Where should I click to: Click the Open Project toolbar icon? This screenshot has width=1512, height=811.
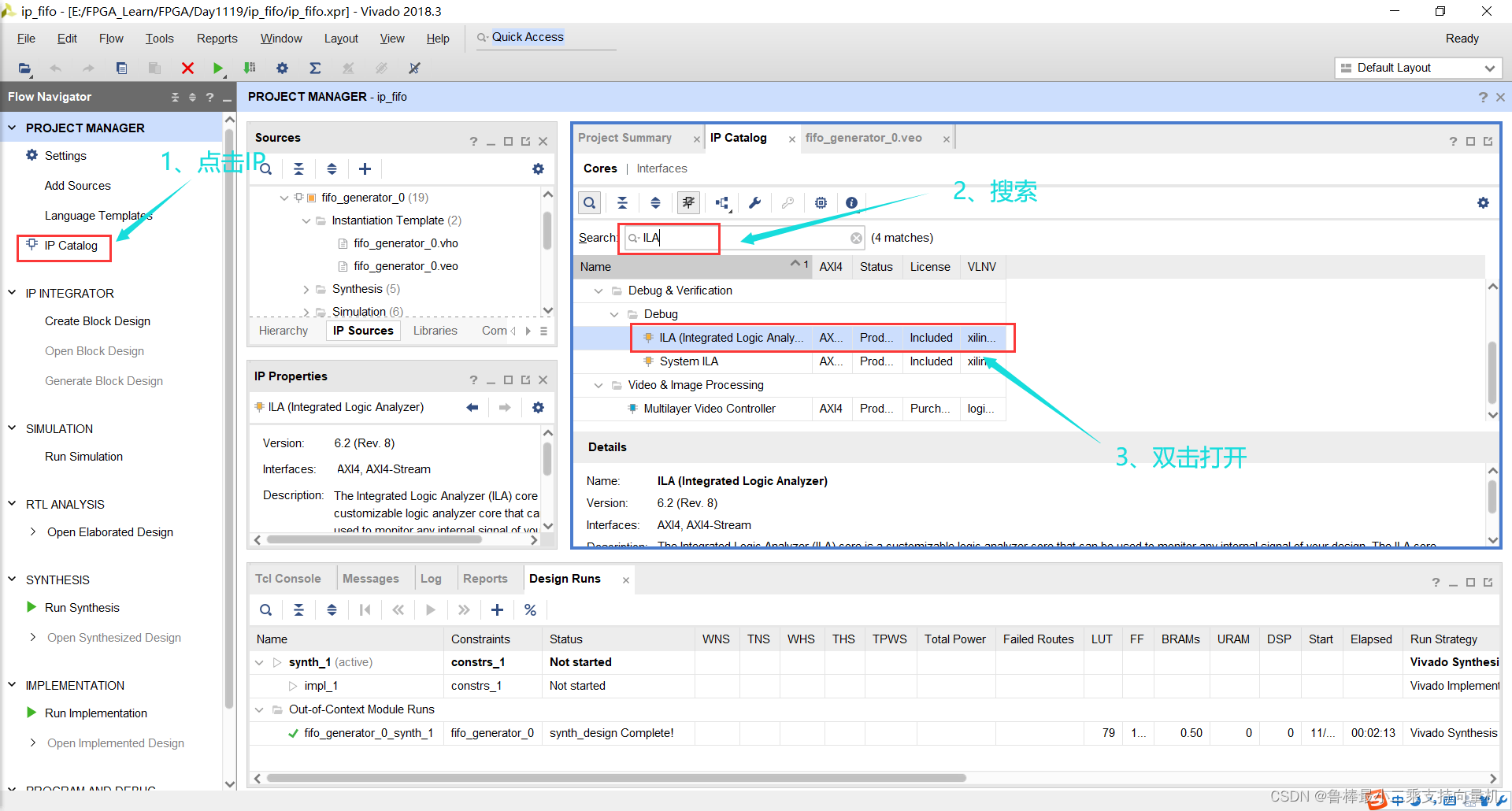click(24, 69)
